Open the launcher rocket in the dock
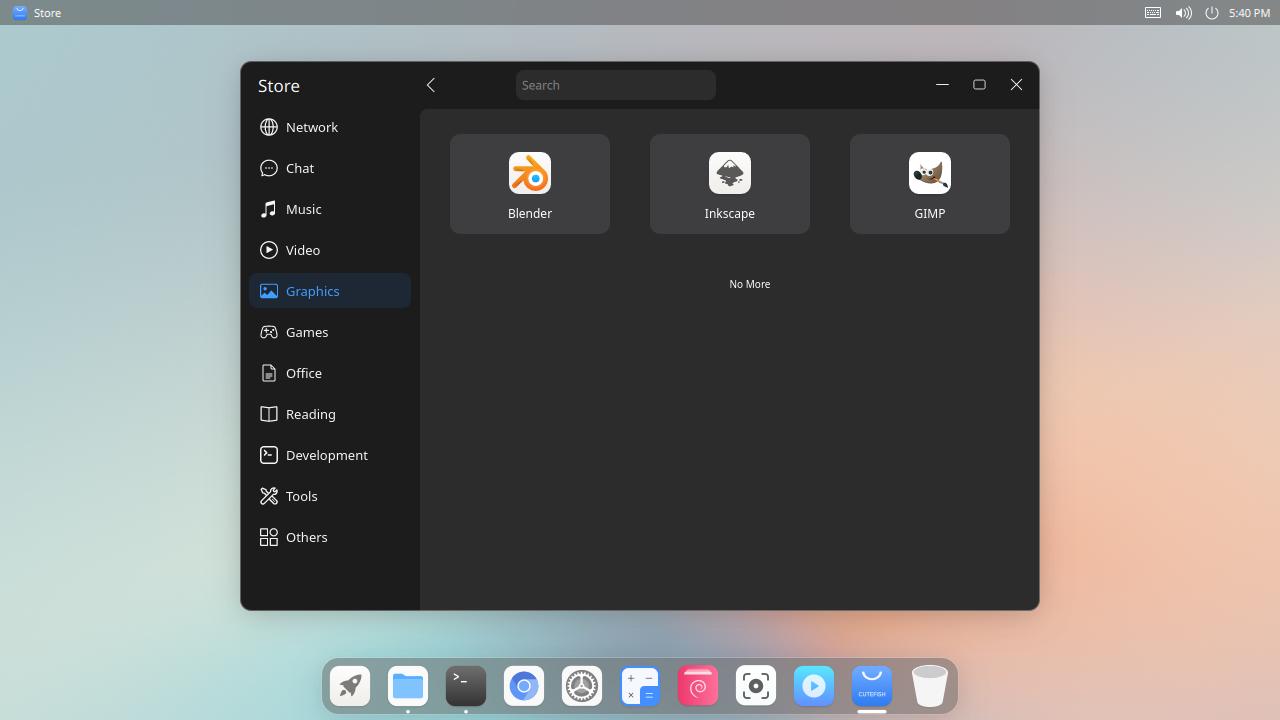 click(350, 686)
